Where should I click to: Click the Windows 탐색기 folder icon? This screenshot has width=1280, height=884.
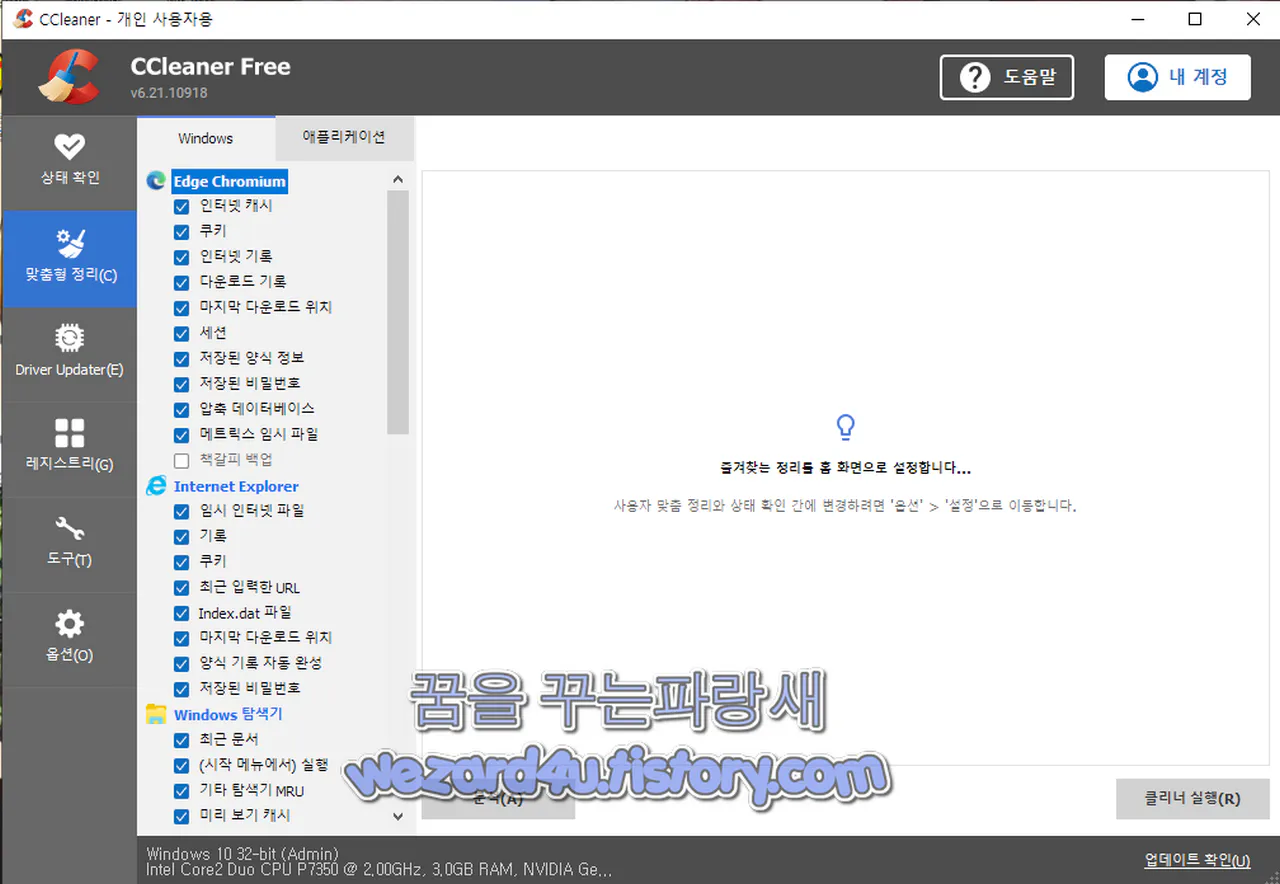[x=156, y=714]
